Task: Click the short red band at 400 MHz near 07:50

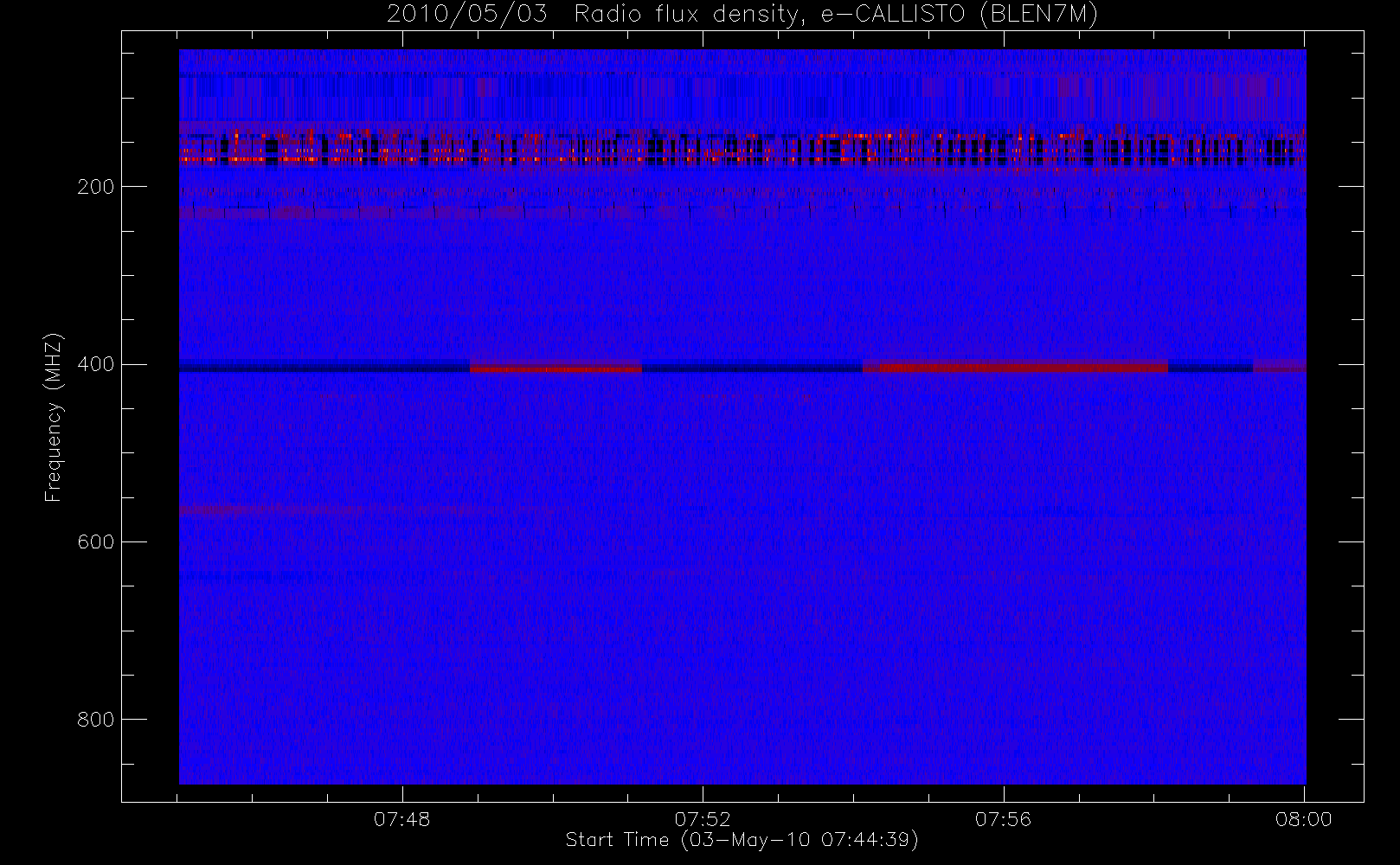Action: coord(556,368)
